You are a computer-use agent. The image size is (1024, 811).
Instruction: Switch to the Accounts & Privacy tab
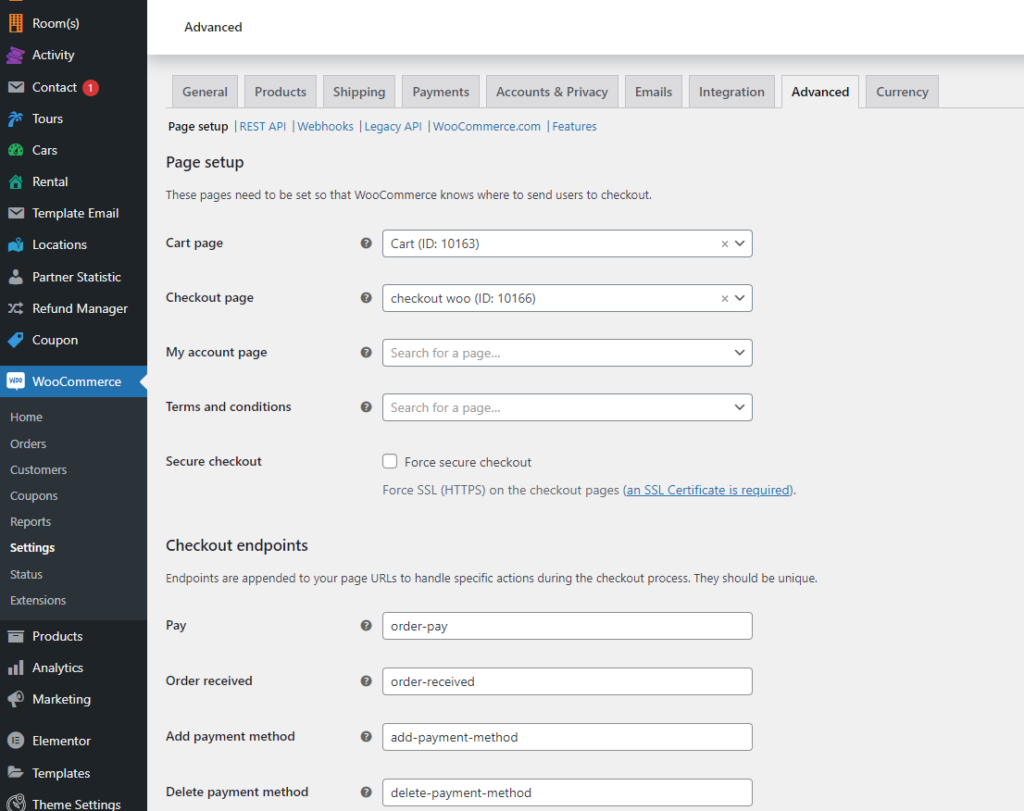pos(552,92)
